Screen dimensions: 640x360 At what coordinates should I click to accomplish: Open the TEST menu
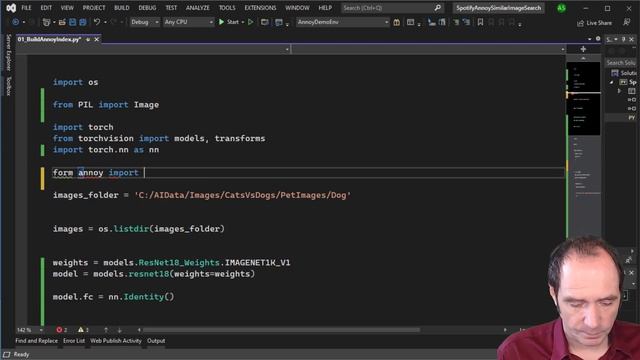point(171,8)
